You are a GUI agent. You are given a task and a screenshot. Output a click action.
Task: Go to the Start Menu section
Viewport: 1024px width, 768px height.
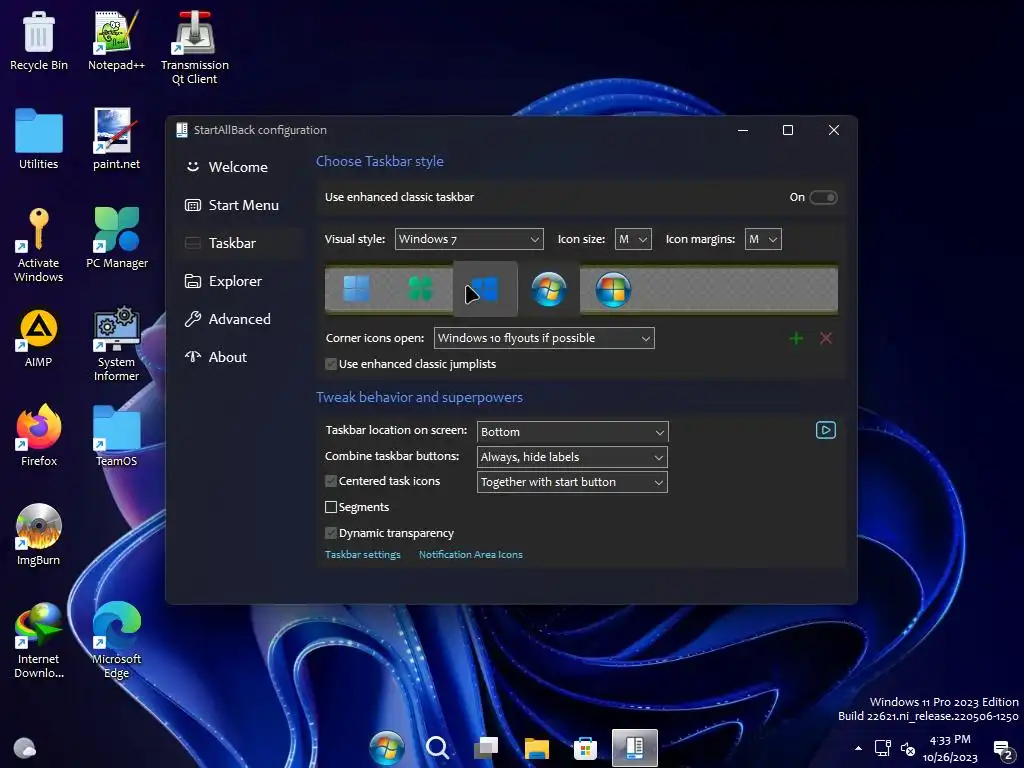click(238, 205)
